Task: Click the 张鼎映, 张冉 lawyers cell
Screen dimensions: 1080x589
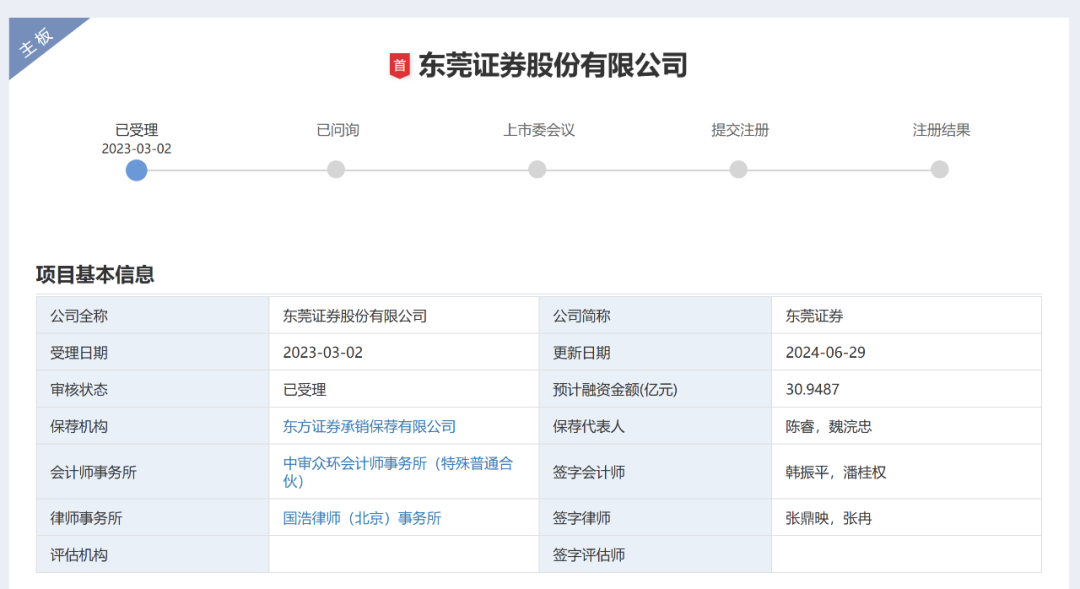Action: tap(906, 517)
